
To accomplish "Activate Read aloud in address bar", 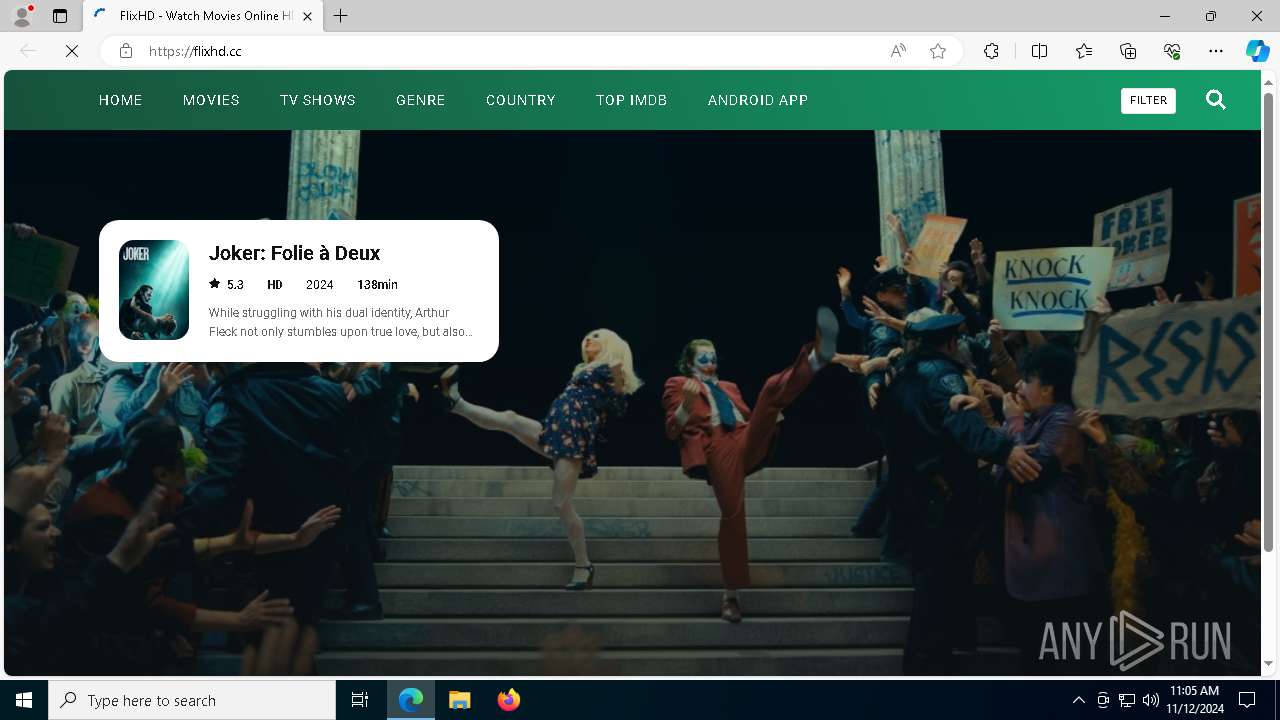I will point(898,51).
